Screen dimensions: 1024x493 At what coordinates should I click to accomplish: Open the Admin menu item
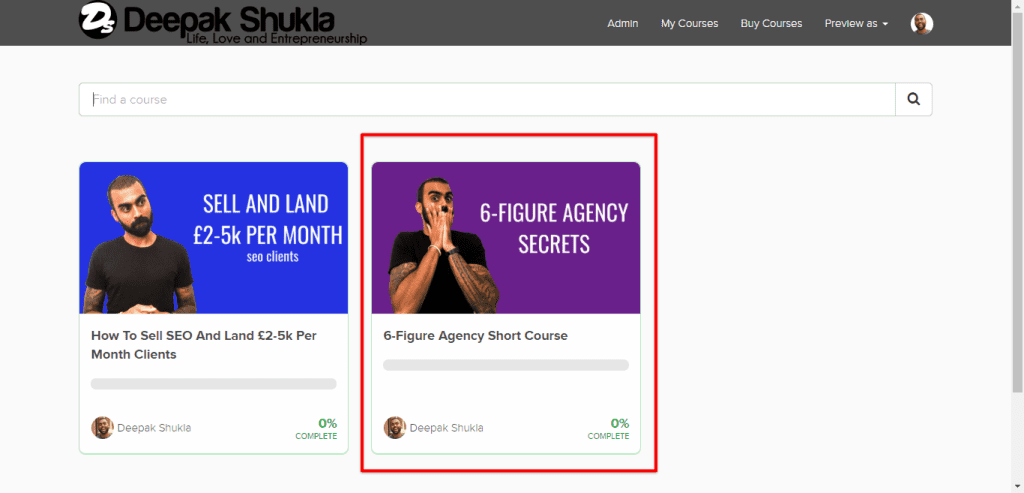click(622, 24)
